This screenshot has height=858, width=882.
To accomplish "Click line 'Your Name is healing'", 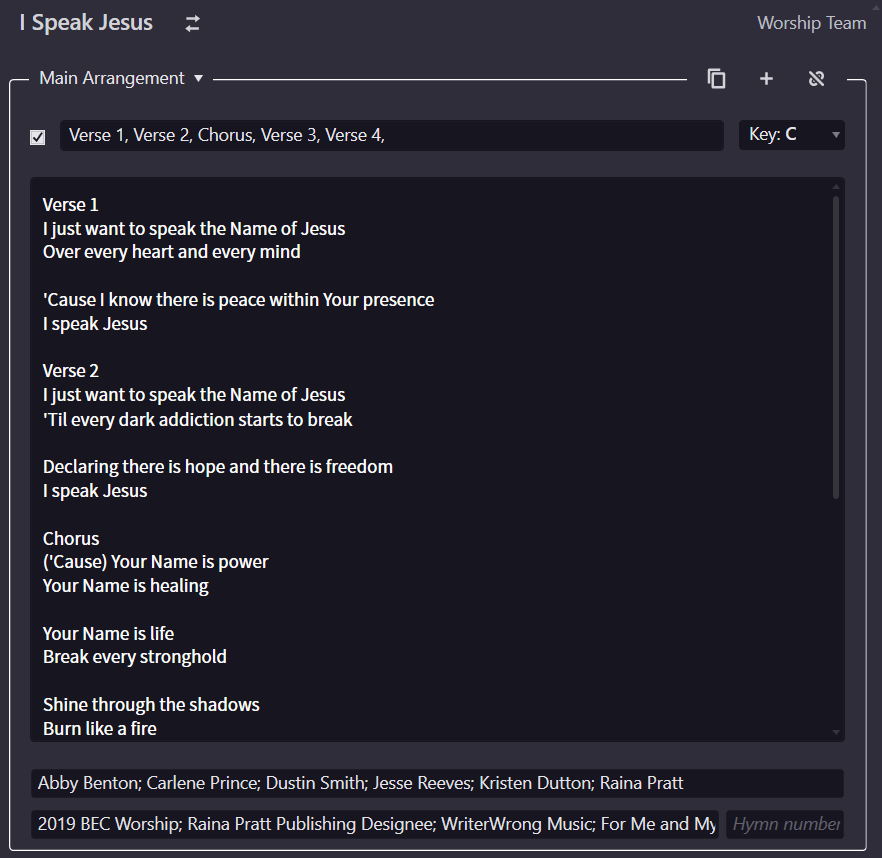I will click(126, 586).
